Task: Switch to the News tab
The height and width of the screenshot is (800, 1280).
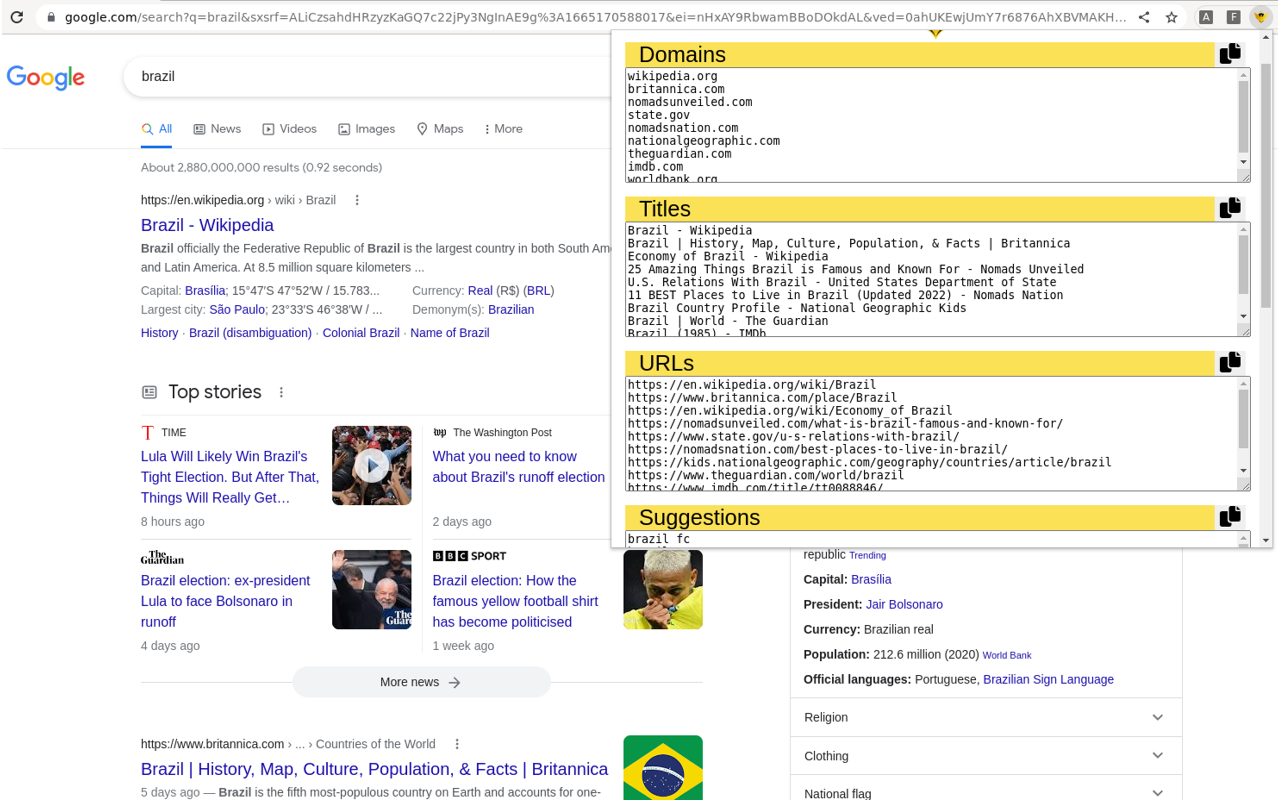Action: 217,129
